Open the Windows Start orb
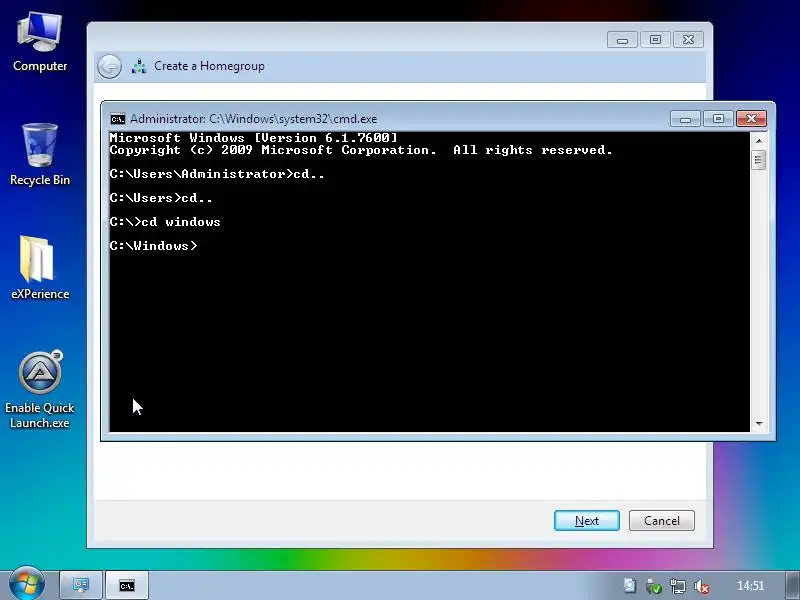Image resolution: width=800 pixels, height=600 pixels. (26, 584)
